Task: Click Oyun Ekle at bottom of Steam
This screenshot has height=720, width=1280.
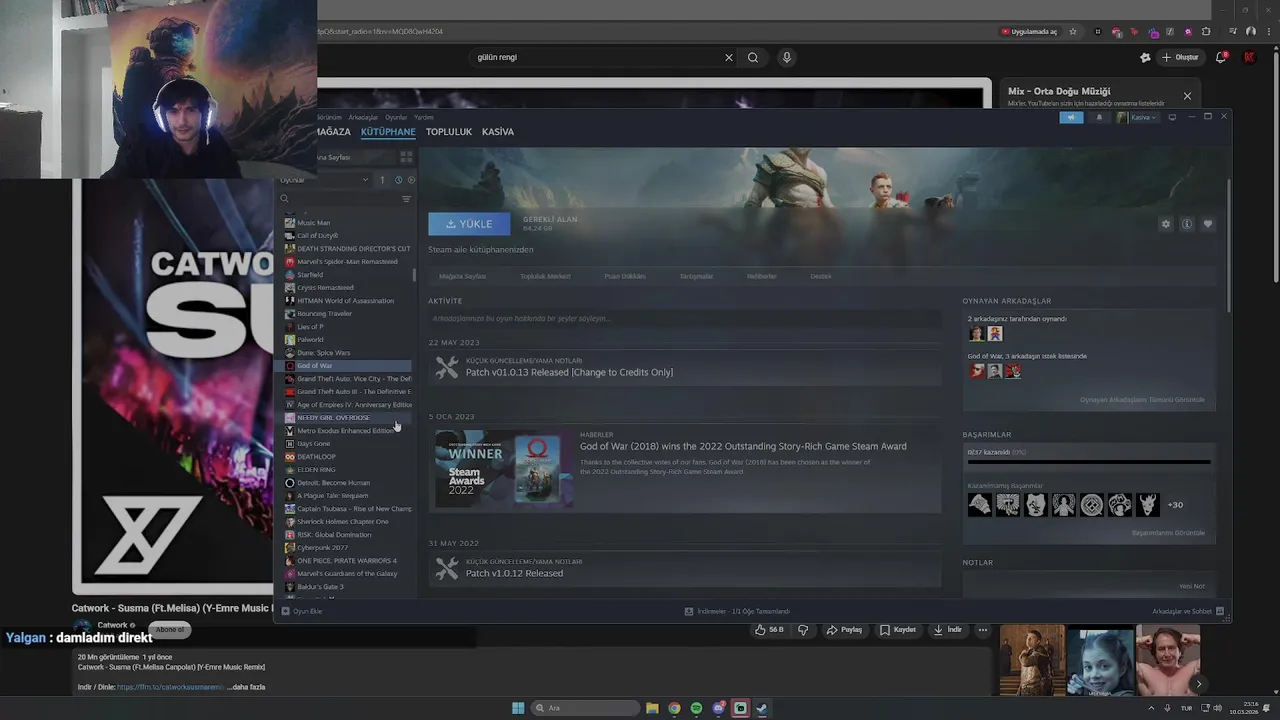Action: click(x=302, y=611)
